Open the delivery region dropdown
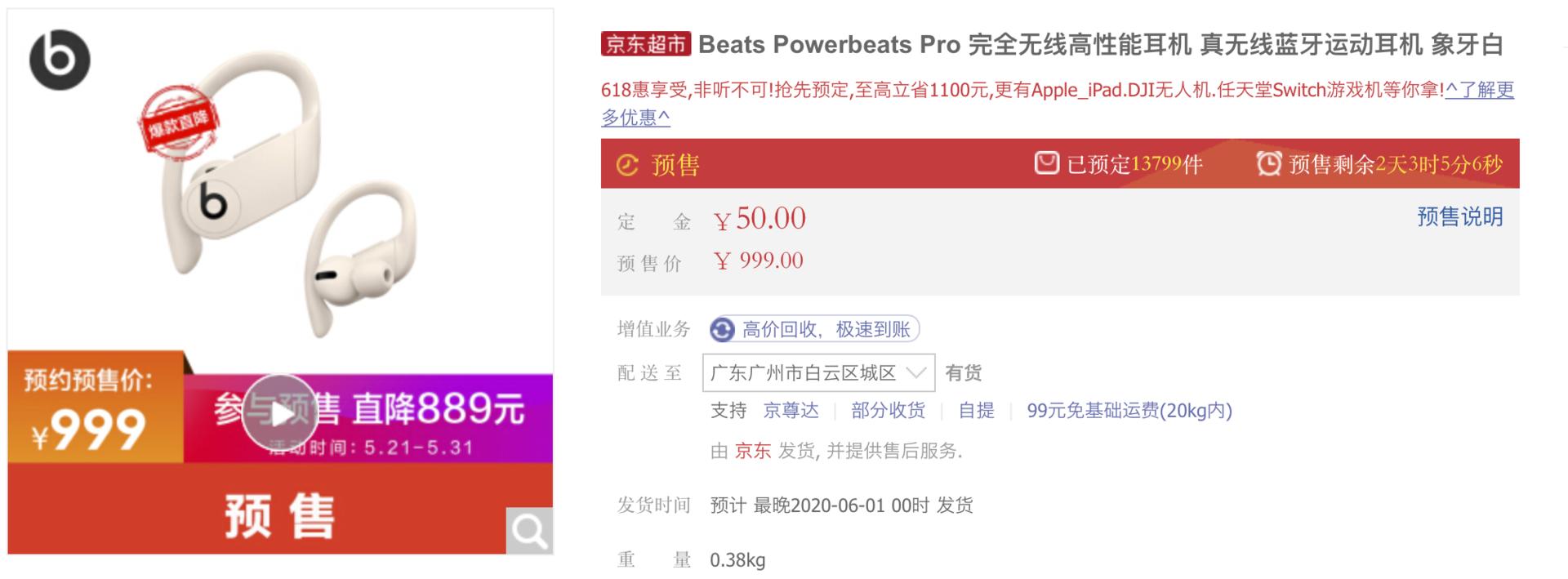The image size is (1568, 579). 817,372
